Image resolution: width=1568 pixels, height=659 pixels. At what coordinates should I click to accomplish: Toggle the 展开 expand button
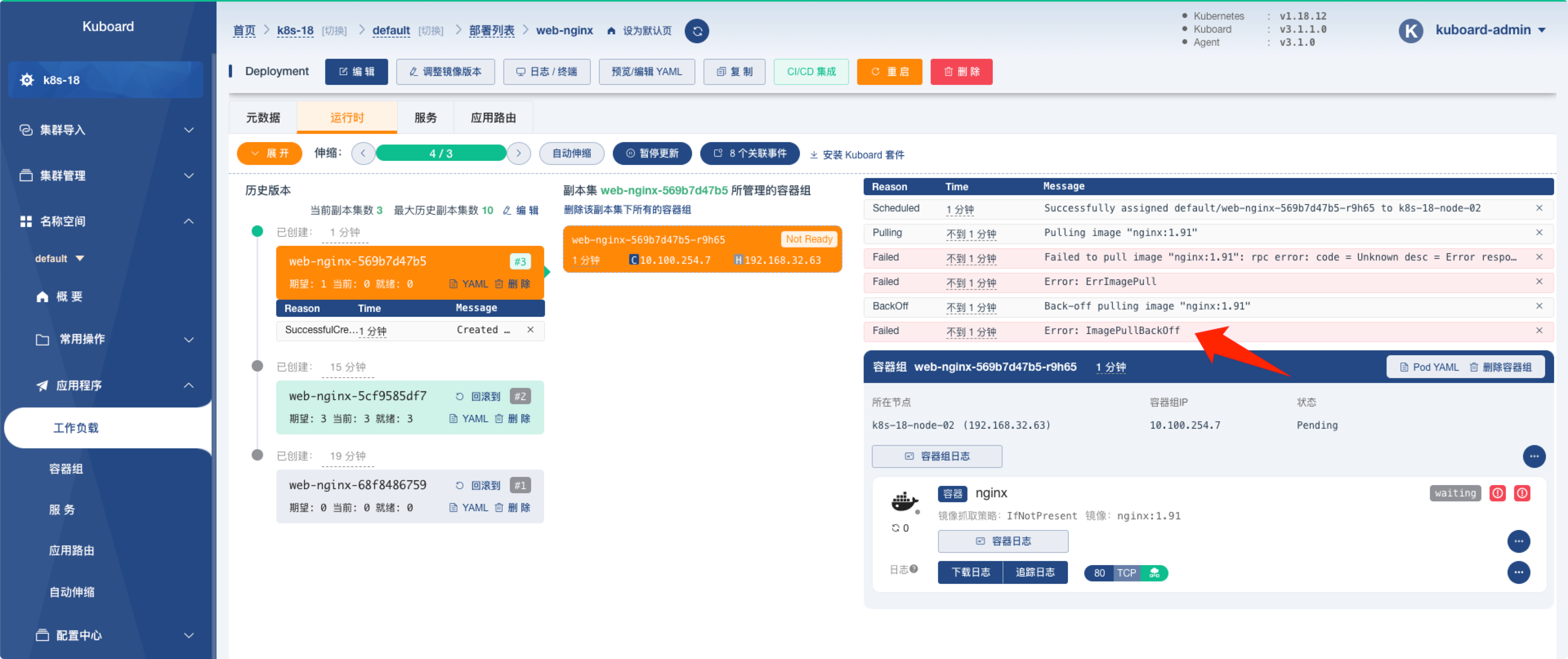point(270,154)
